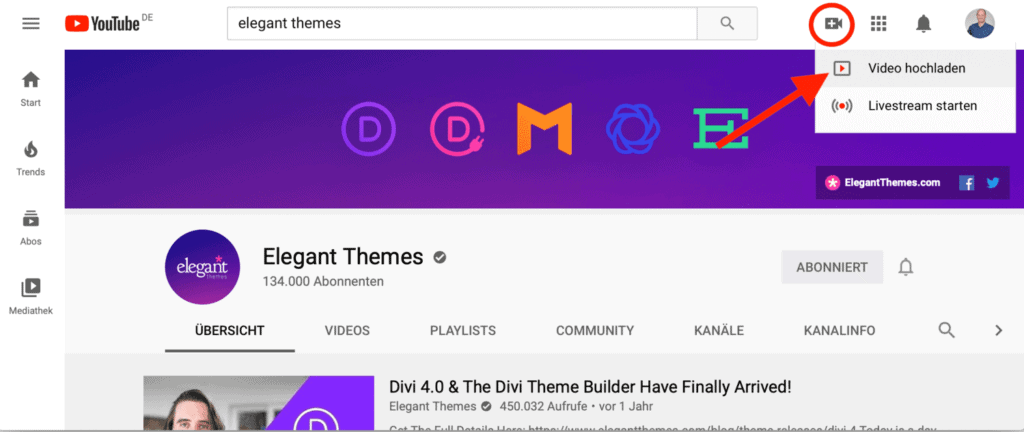Viewport: 1024px width, 432px height.
Task: Switch to the Kanalinfo tab
Action: coord(839,331)
